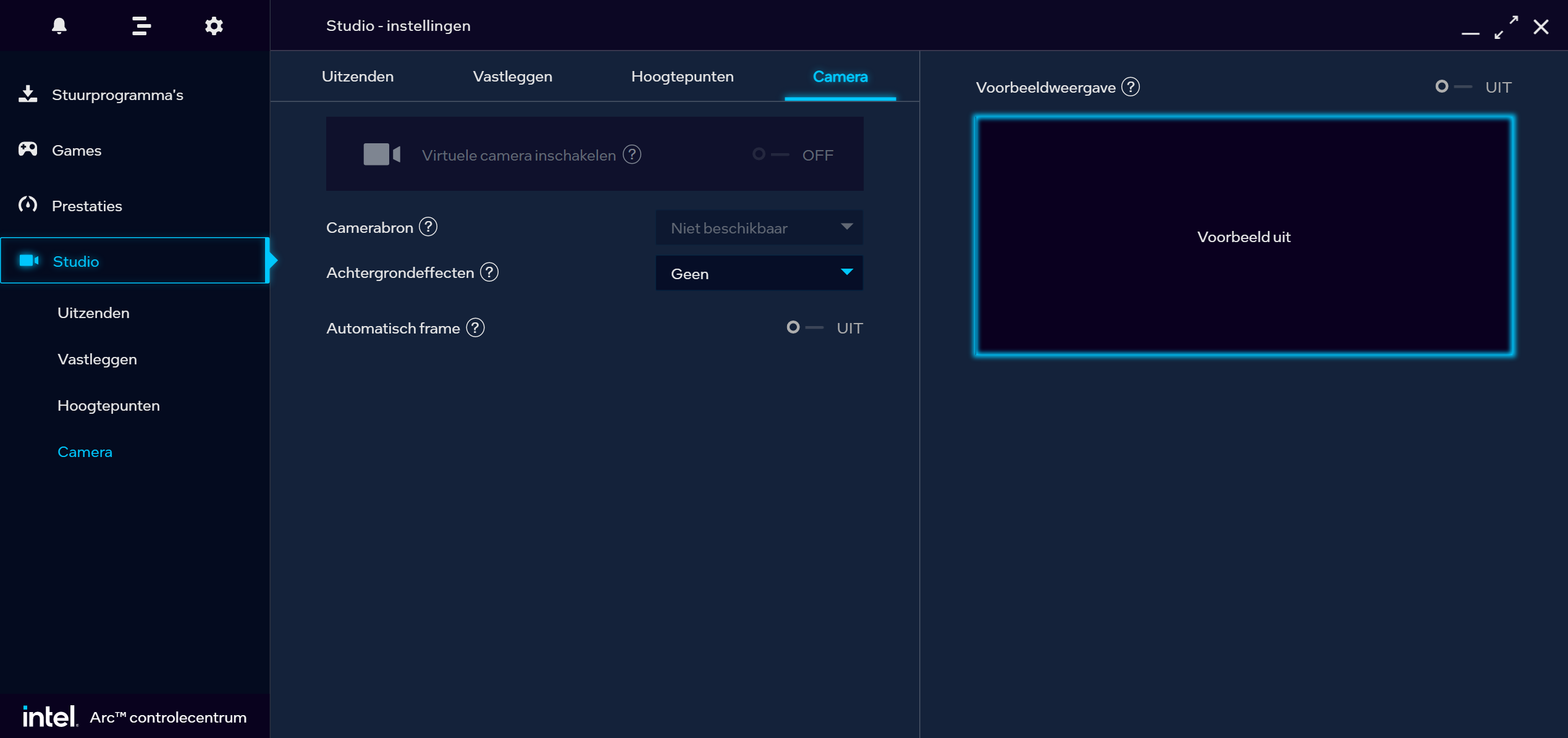Click the Arc controlecentrum label

coord(168,717)
